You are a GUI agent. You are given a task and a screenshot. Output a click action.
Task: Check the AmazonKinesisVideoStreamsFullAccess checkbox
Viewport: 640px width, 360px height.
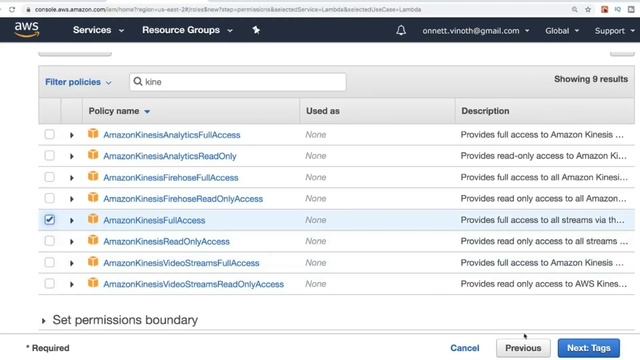[x=49, y=262]
